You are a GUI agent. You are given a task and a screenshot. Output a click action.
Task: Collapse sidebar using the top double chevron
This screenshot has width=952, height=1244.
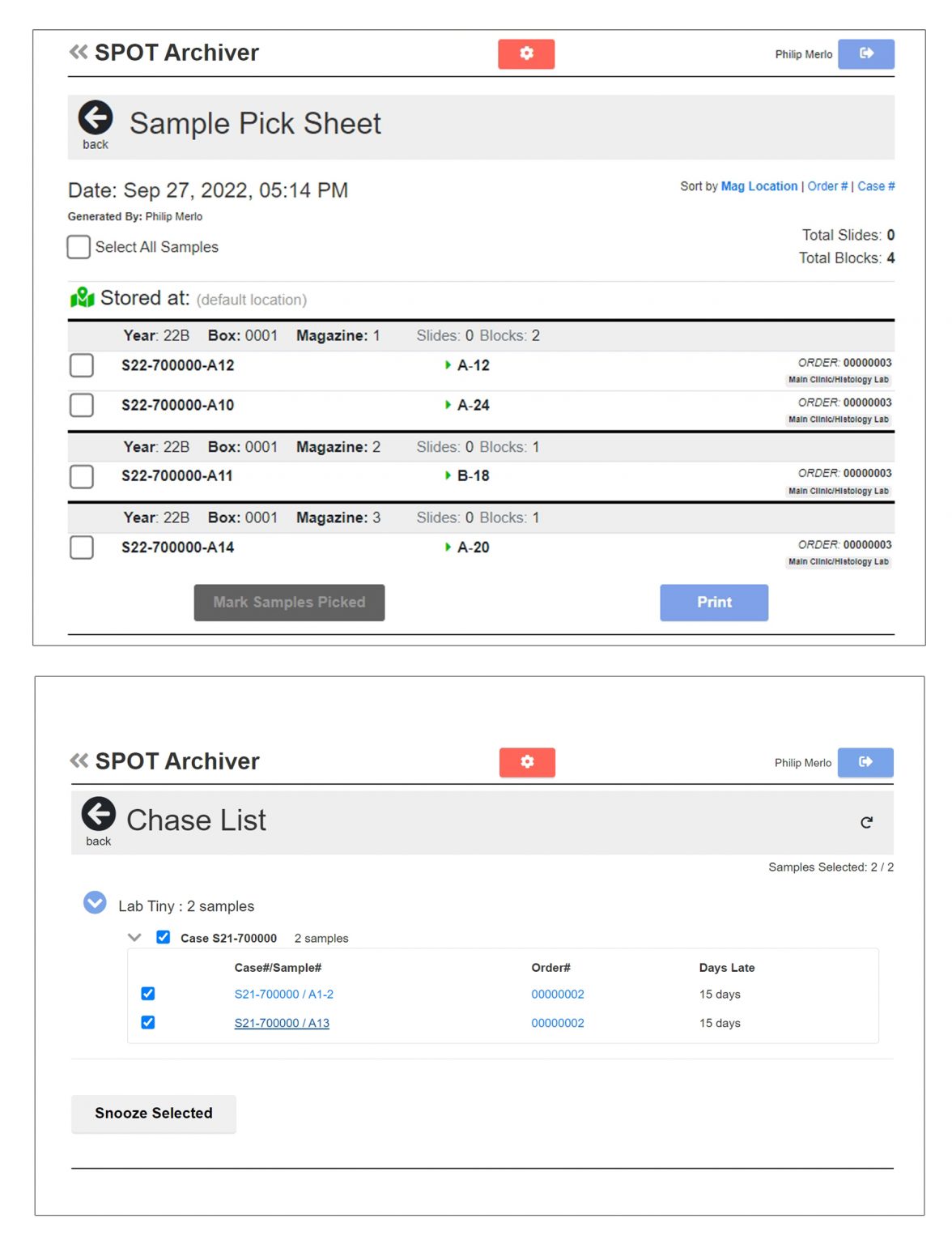pyautogui.click(x=79, y=53)
